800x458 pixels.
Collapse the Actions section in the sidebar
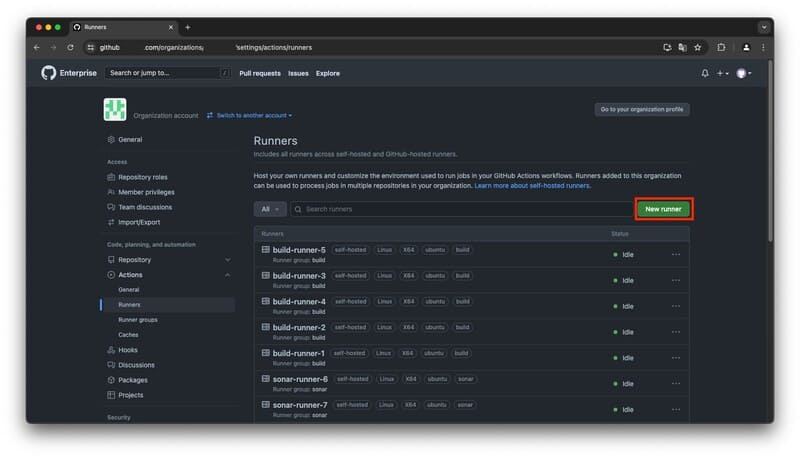(x=227, y=275)
